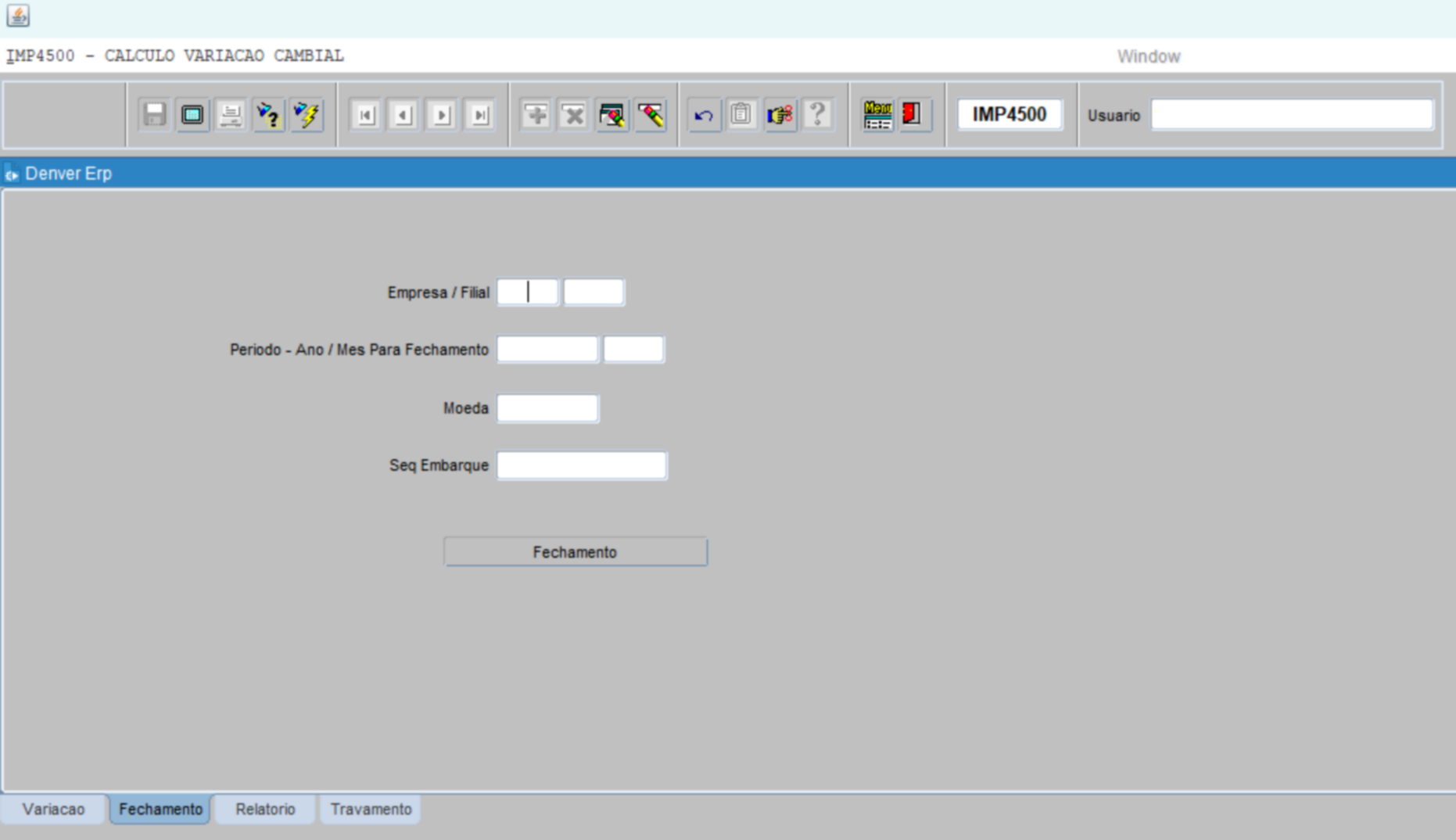This screenshot has height=840, width=1456.
Task: Click the print icon in toolbar
Action: click(x=231, y=115)
